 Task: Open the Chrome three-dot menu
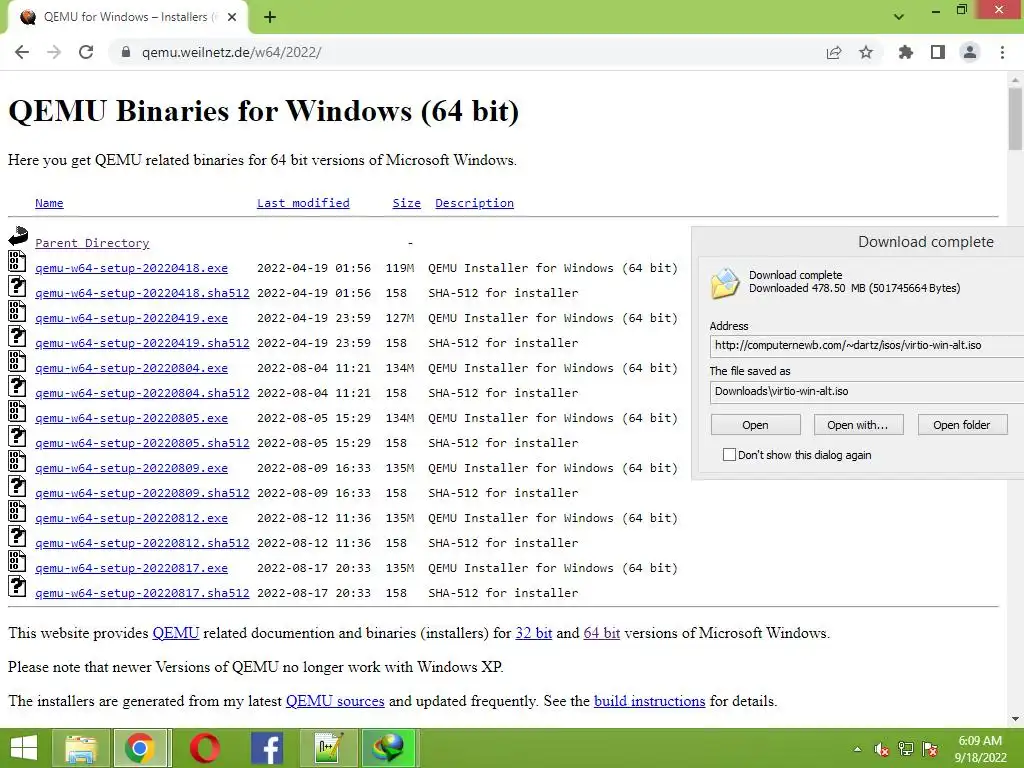[x=1002, y=52]
